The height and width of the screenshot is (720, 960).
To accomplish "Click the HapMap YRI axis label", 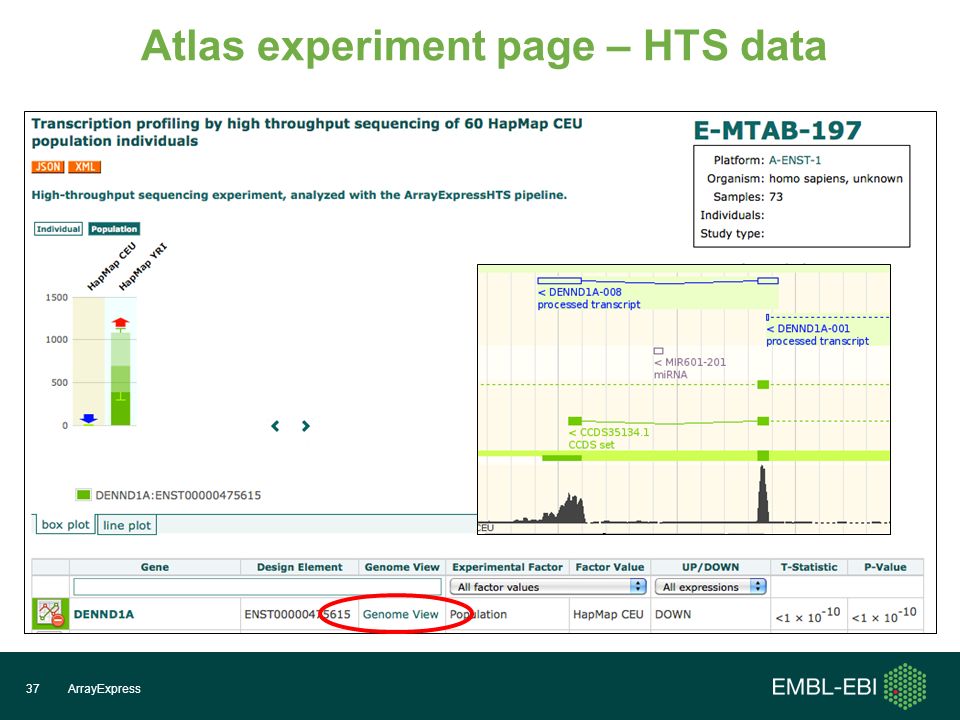I will pyautogui.click(x=144, y=266).
